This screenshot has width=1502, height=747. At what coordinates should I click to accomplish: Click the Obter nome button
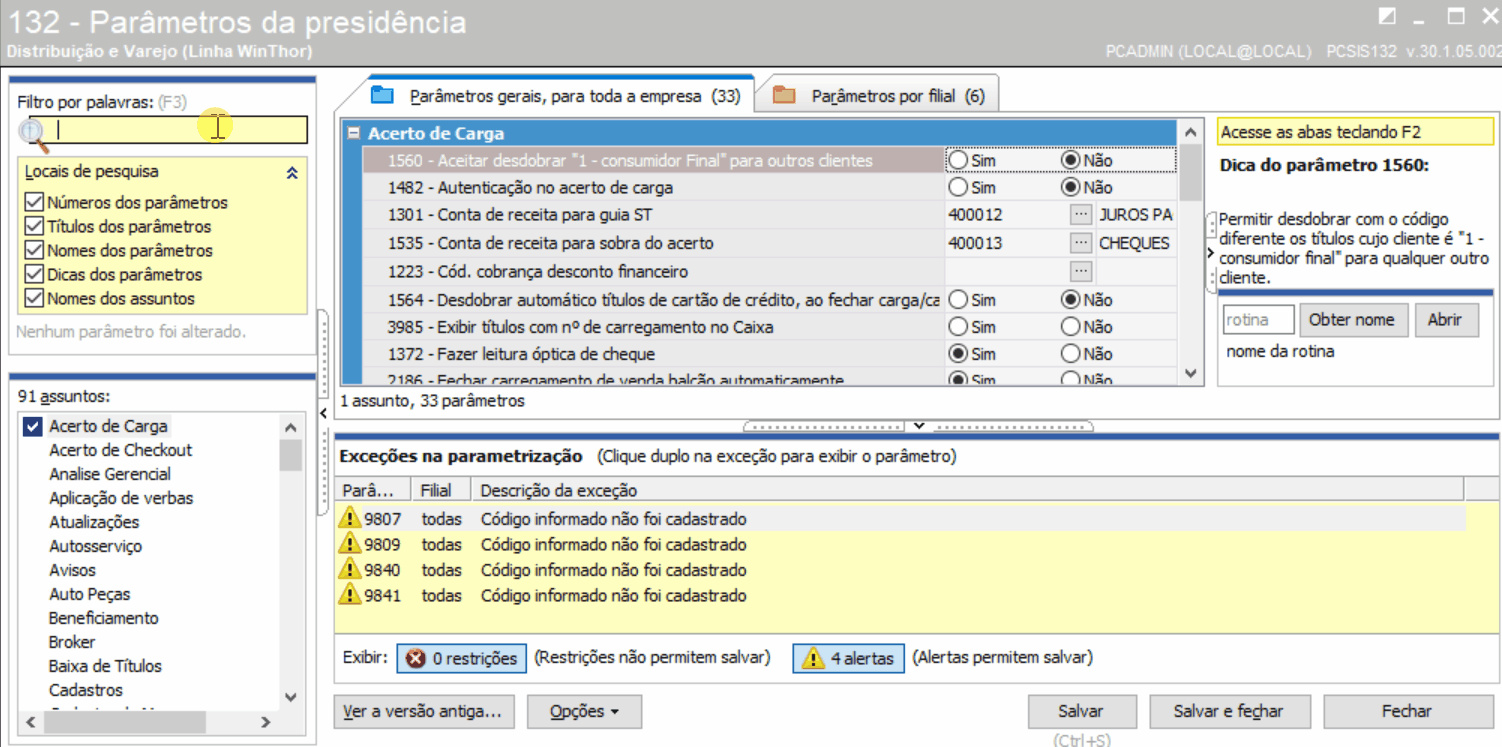click(x=1353, y=319)
